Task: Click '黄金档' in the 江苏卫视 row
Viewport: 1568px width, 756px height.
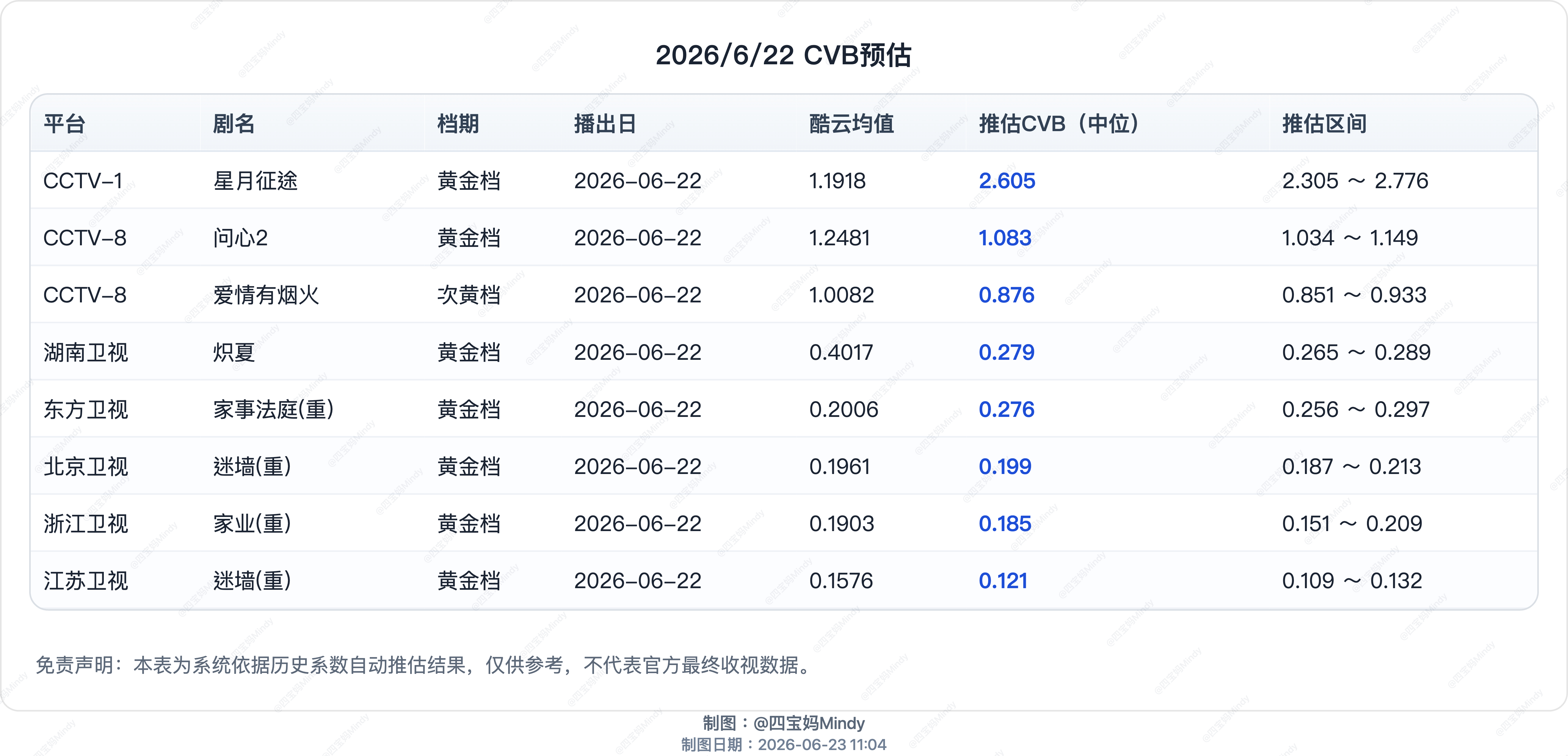Action: (x=469, y=581)
